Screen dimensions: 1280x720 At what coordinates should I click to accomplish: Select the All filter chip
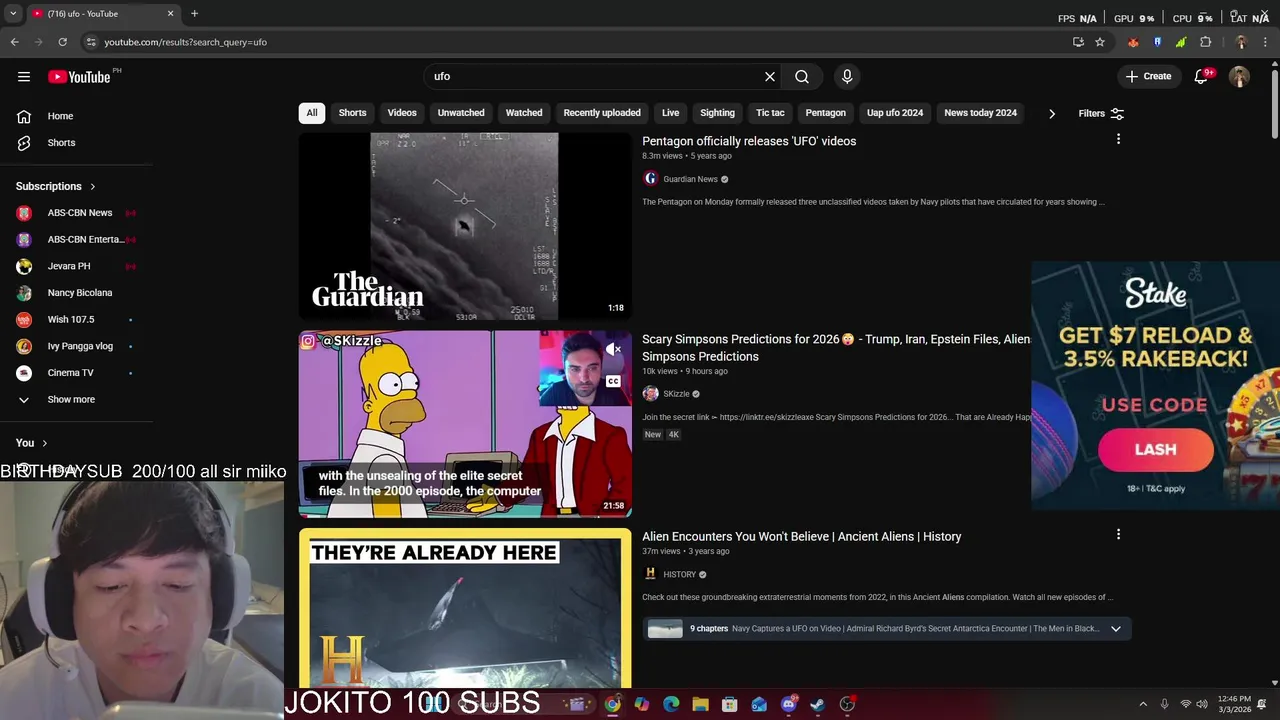[312, 113]
